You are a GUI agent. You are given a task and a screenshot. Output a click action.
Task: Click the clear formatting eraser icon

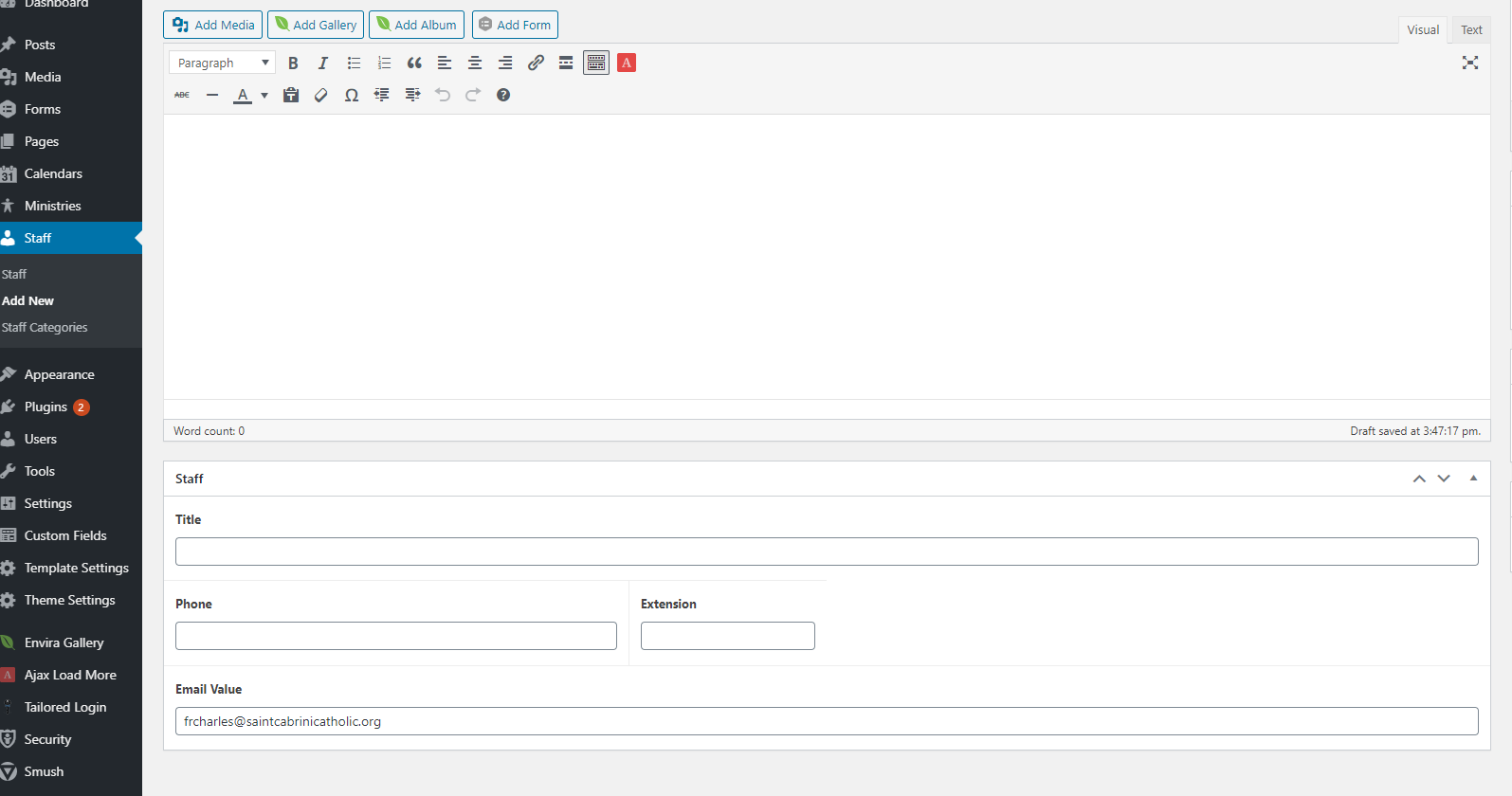coord(321,95)
